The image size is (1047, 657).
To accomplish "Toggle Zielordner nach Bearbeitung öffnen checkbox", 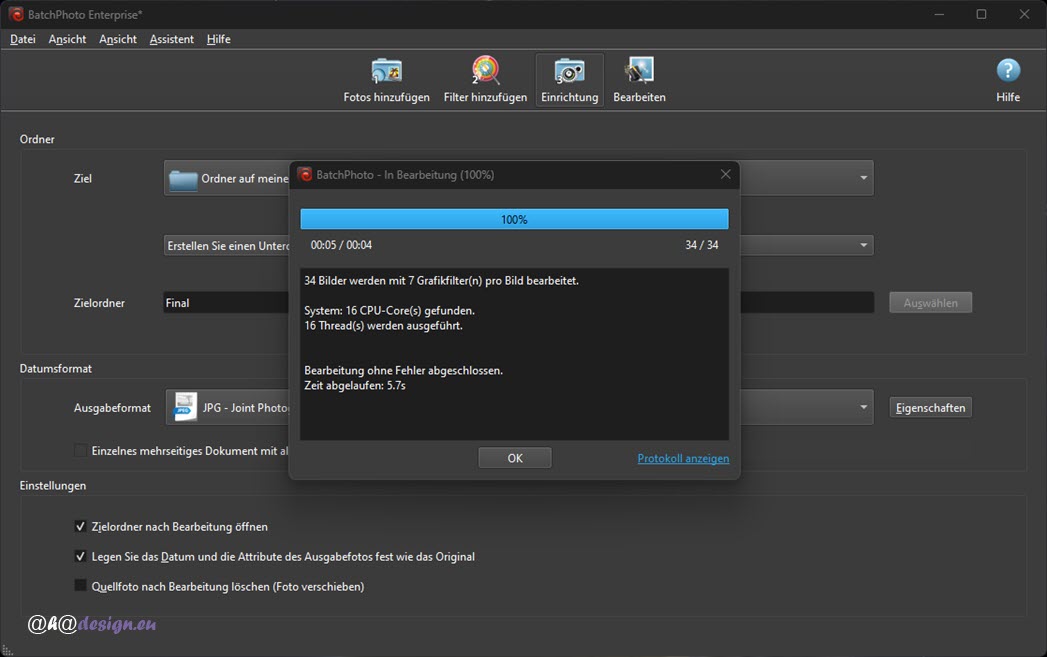I will (80, 527).
